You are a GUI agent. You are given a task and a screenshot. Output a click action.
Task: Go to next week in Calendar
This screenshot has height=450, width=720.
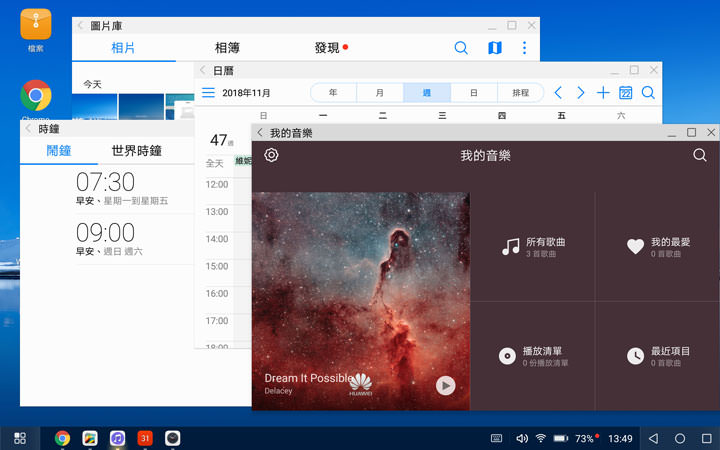click(580, 93)
